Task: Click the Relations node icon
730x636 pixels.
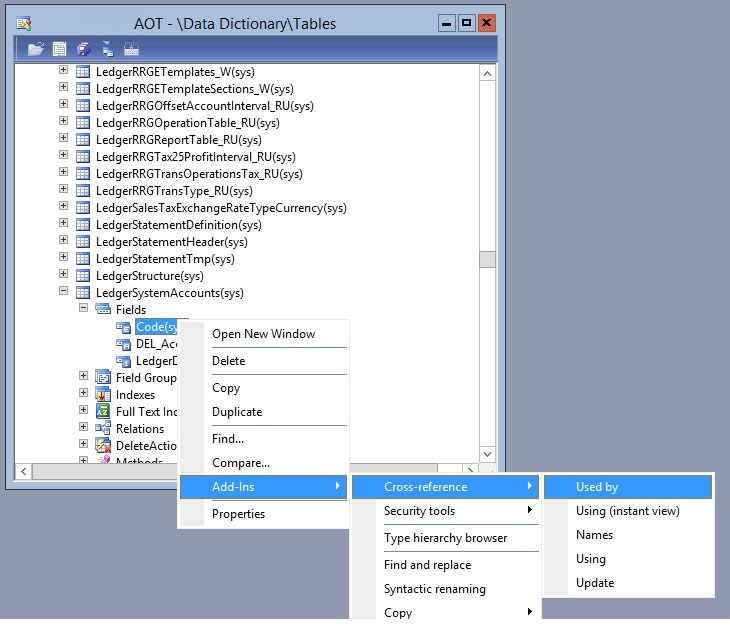Action: (103, 429)
